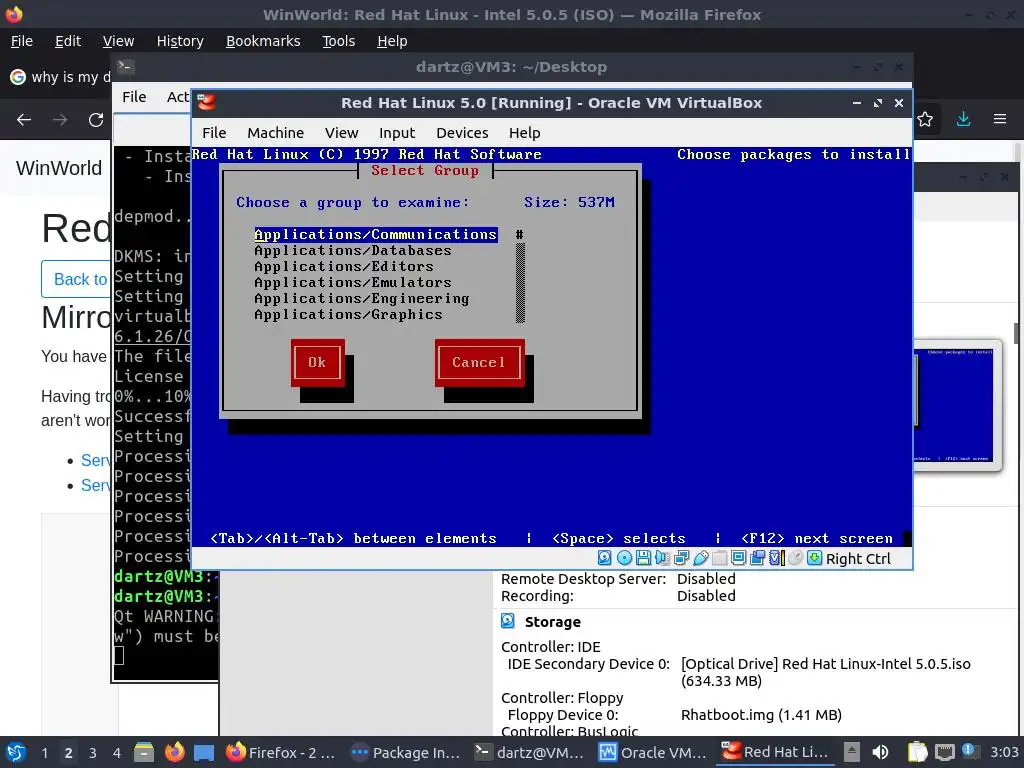Select Applications/Databases group

coord(353,251)
